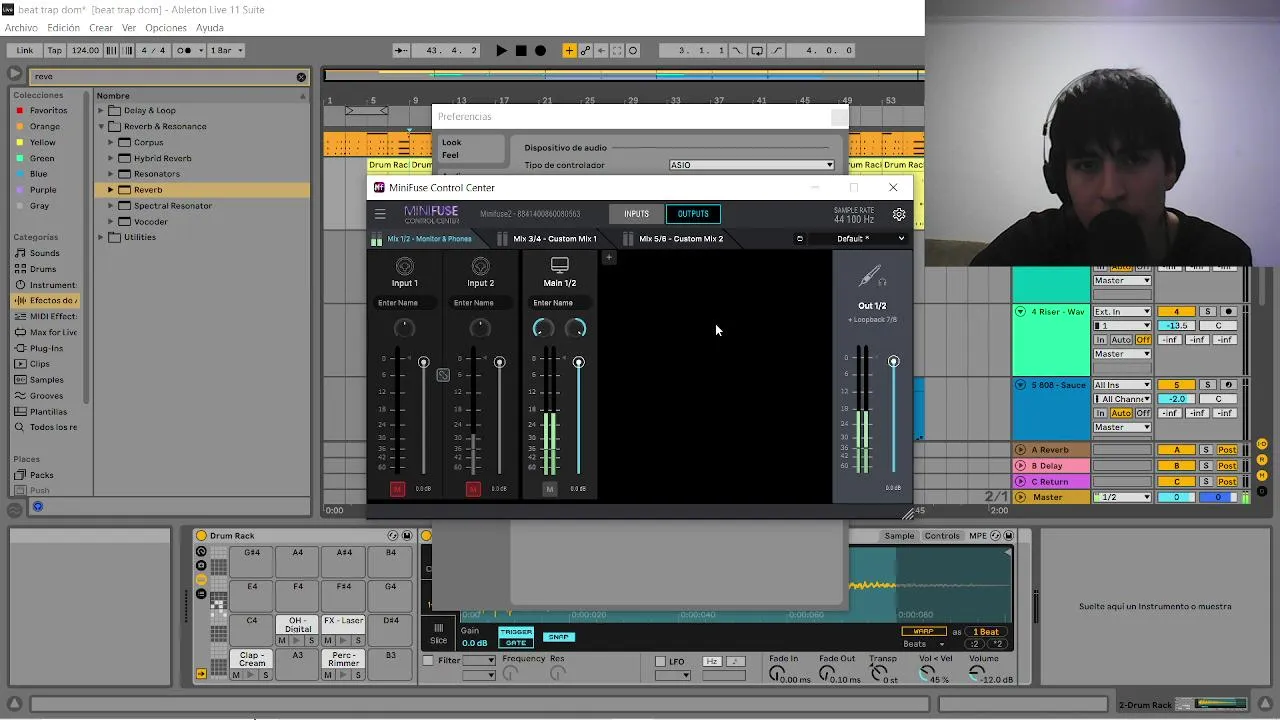Click the I-O section show/hide button
The image size is (1280, 720).
click(1262, 444)
